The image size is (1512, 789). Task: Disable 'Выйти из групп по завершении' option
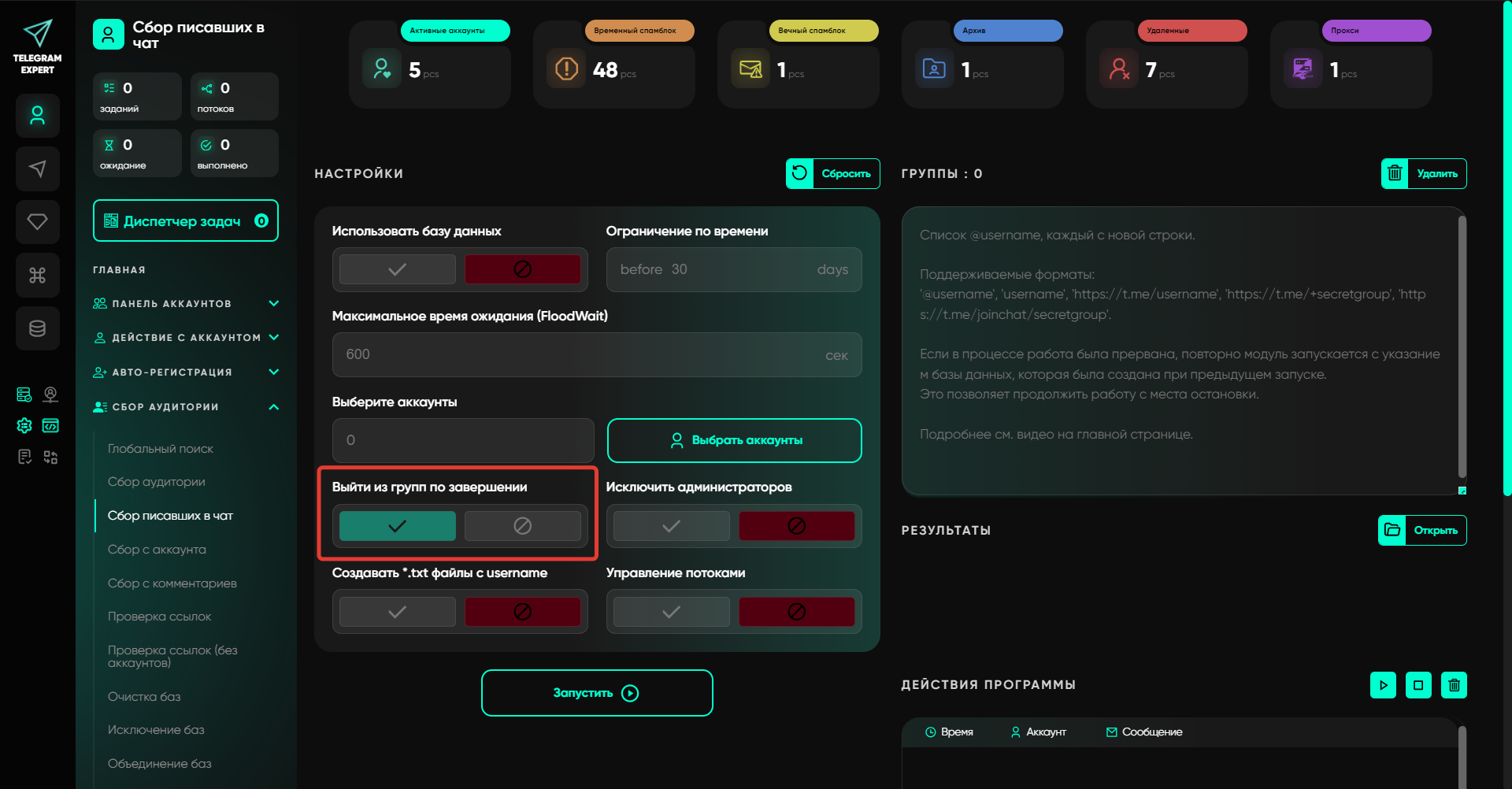tap(522, 526)
